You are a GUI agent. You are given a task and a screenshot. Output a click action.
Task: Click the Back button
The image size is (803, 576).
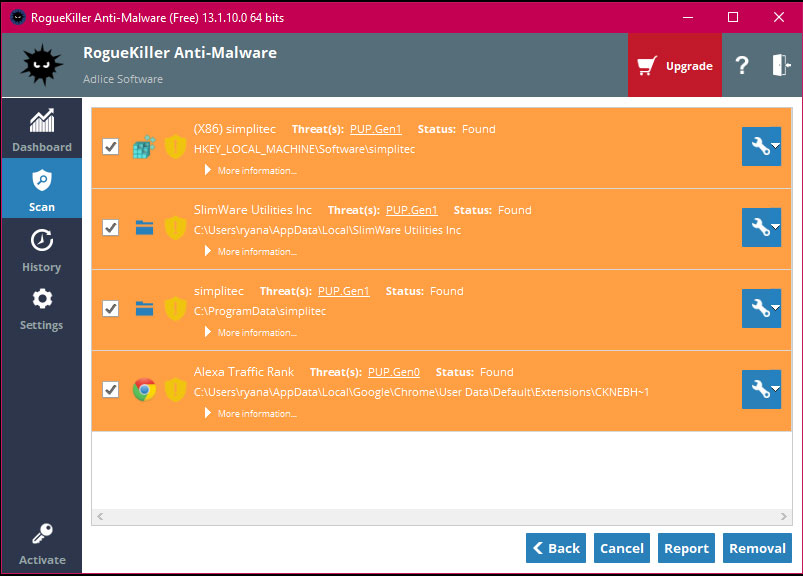tap(556, 548)
